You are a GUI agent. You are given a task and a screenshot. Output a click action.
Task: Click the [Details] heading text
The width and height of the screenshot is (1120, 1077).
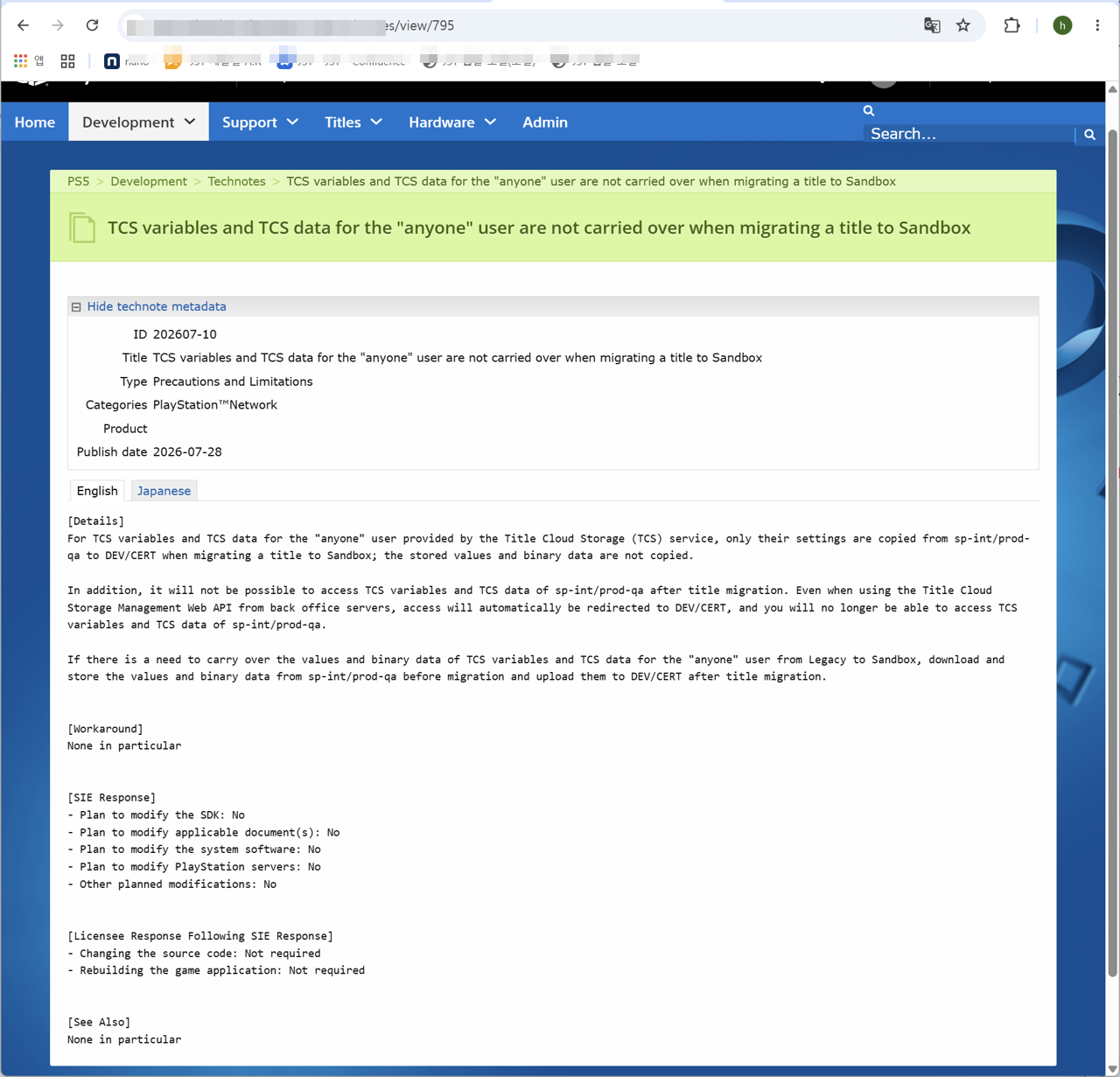click(95, 521)
